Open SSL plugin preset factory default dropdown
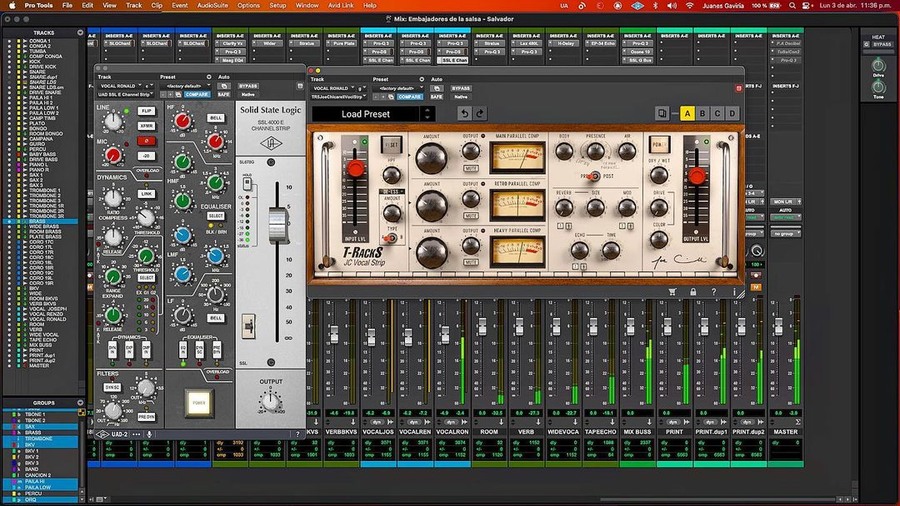This screenshot has width=900, height=506. (x=186, y=86)
